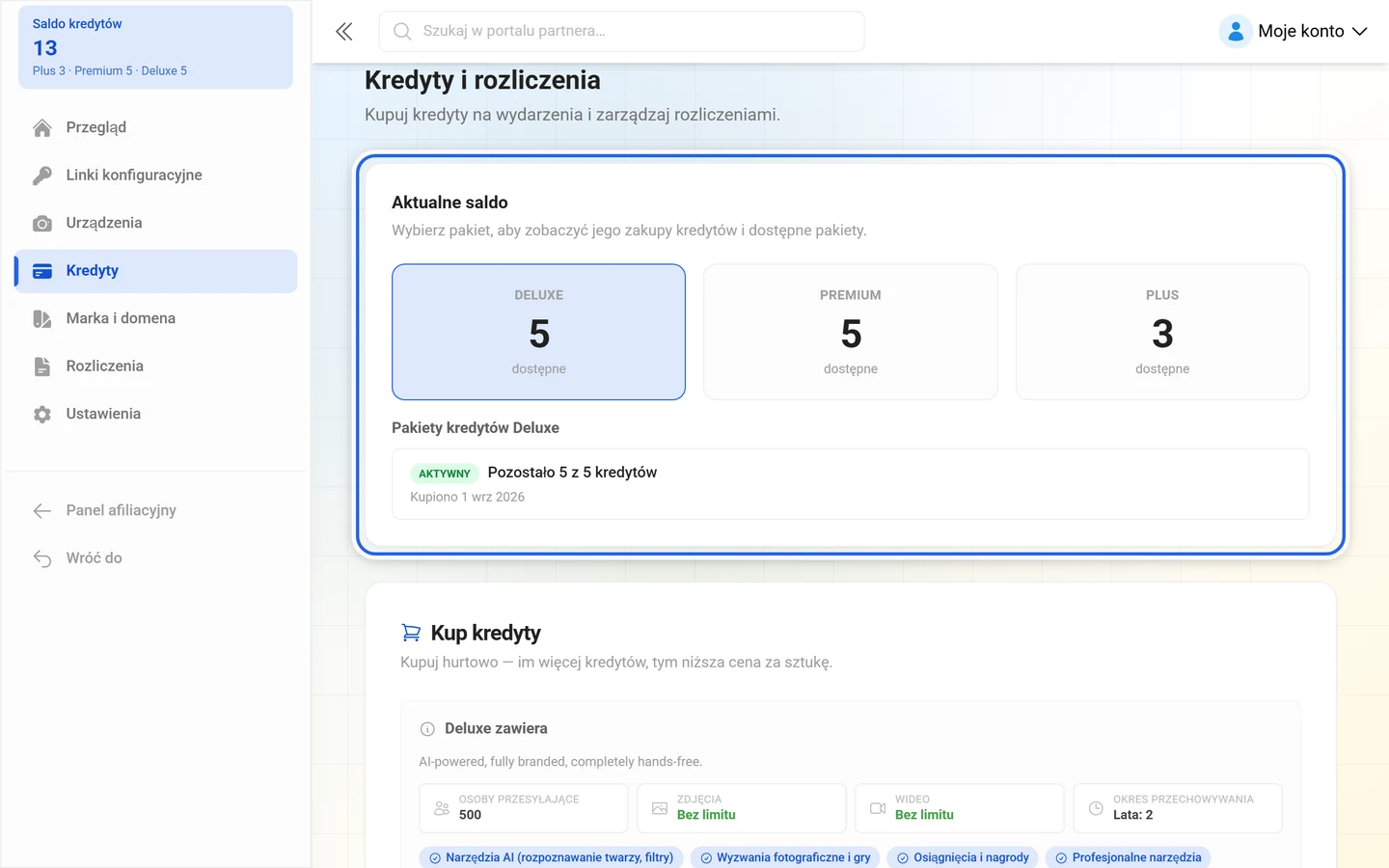Click the Osoby przesyłające people icon

[x=442, y=808]
